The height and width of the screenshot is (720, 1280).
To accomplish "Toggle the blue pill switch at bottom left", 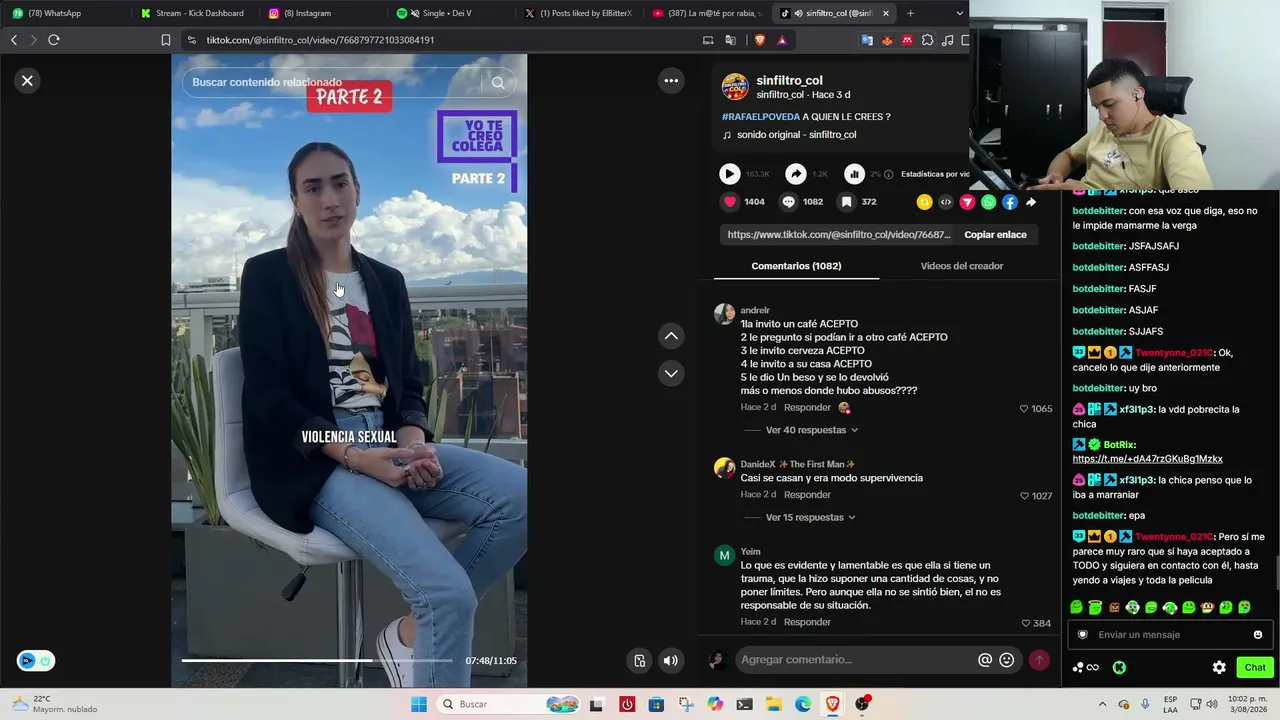I will click(36, 661).
